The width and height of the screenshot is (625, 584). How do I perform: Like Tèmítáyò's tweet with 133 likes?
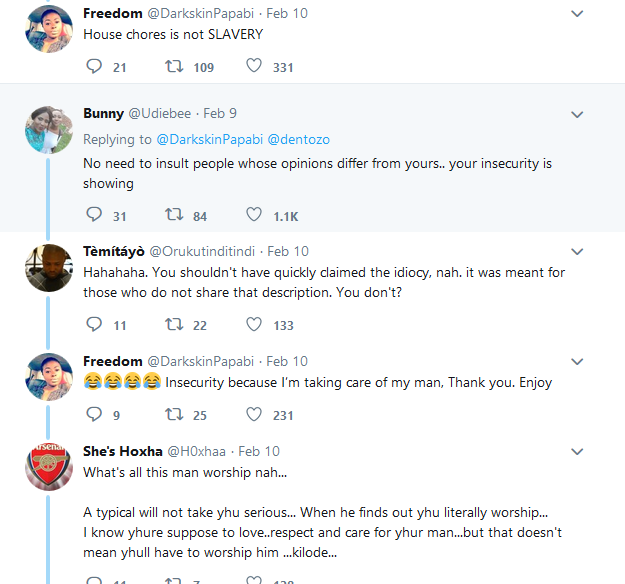(254, 325)
